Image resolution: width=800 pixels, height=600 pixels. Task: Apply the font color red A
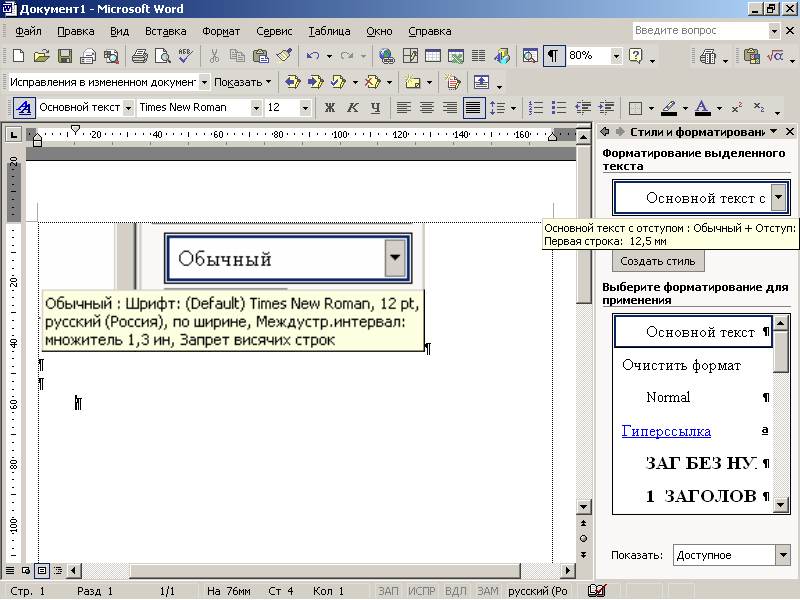pos(703,108)
